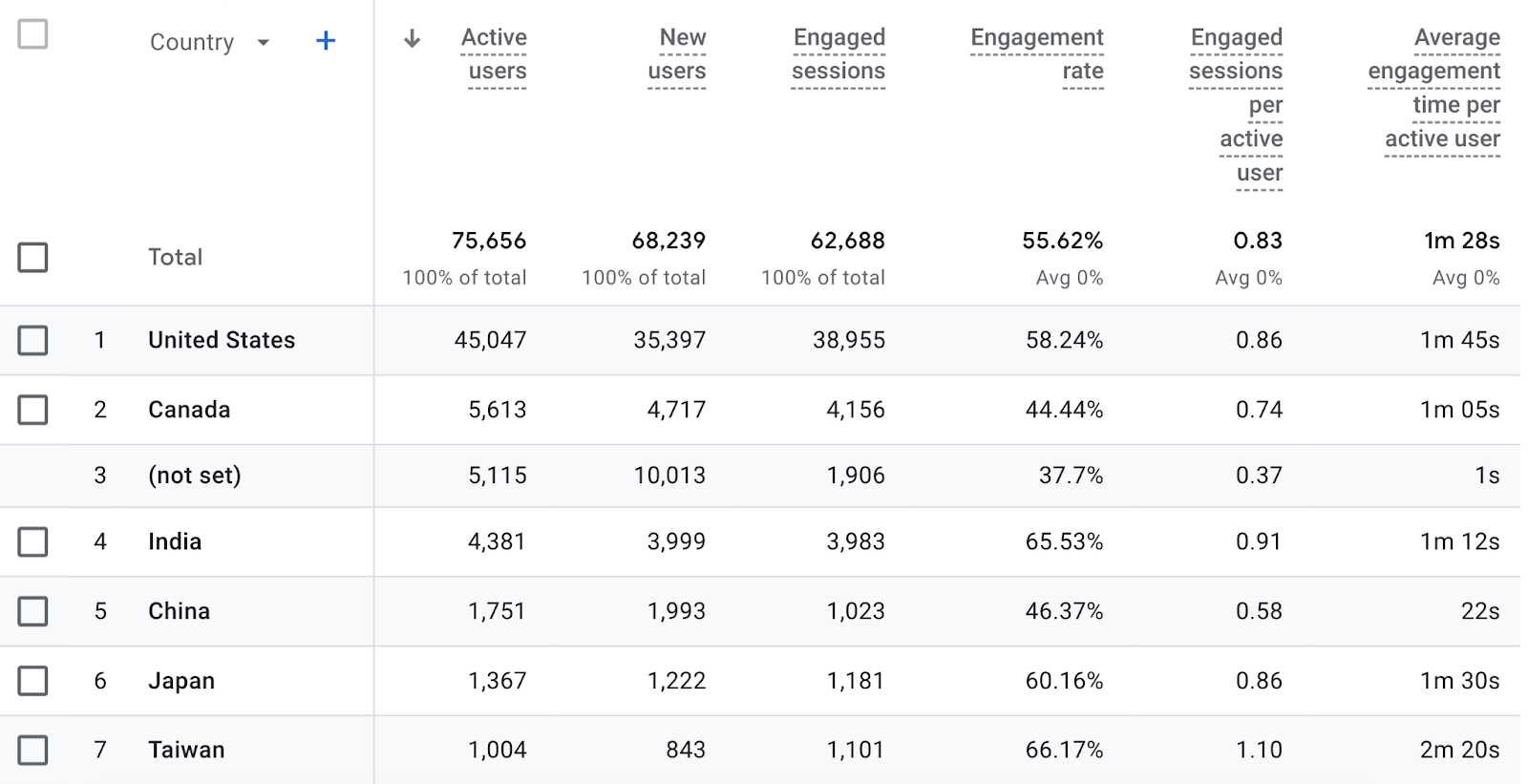Select the United States row checkbox
Viewport: 1528px width, 784px height.
(32, 340)
